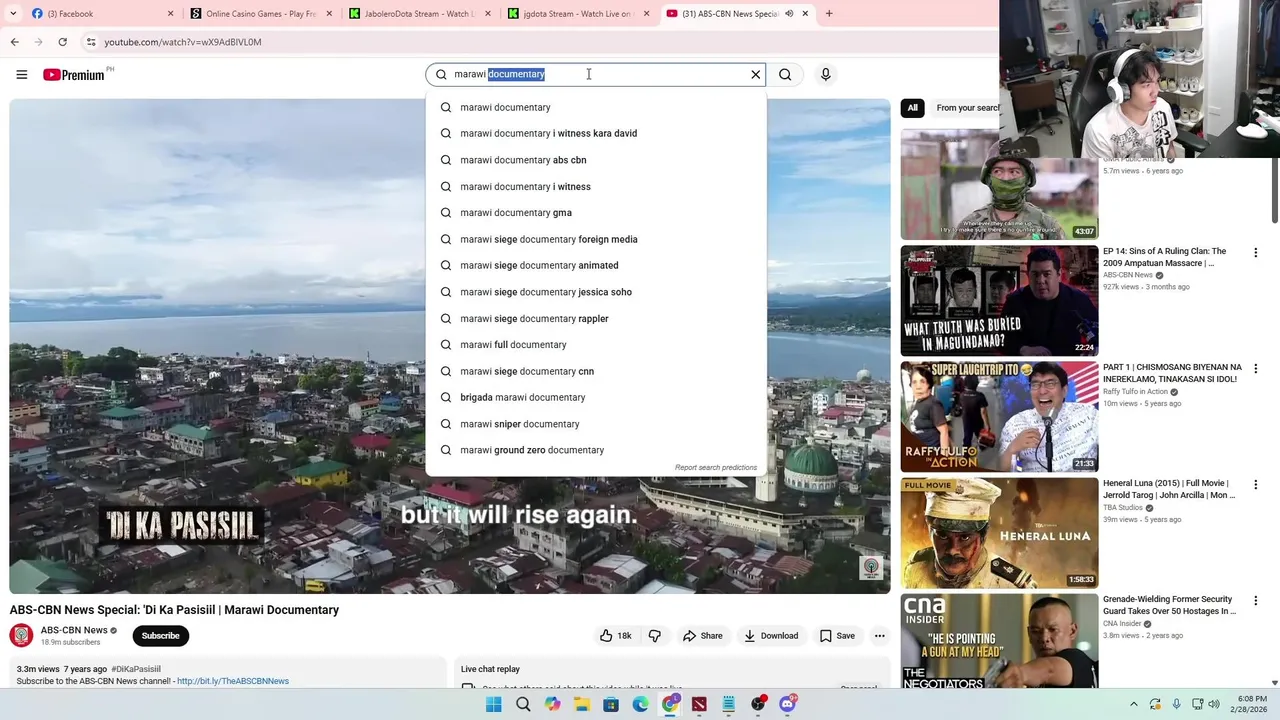
Task: Choose suggestion 'marawi siege documentary jessica soho'
Action: point(596,292)
